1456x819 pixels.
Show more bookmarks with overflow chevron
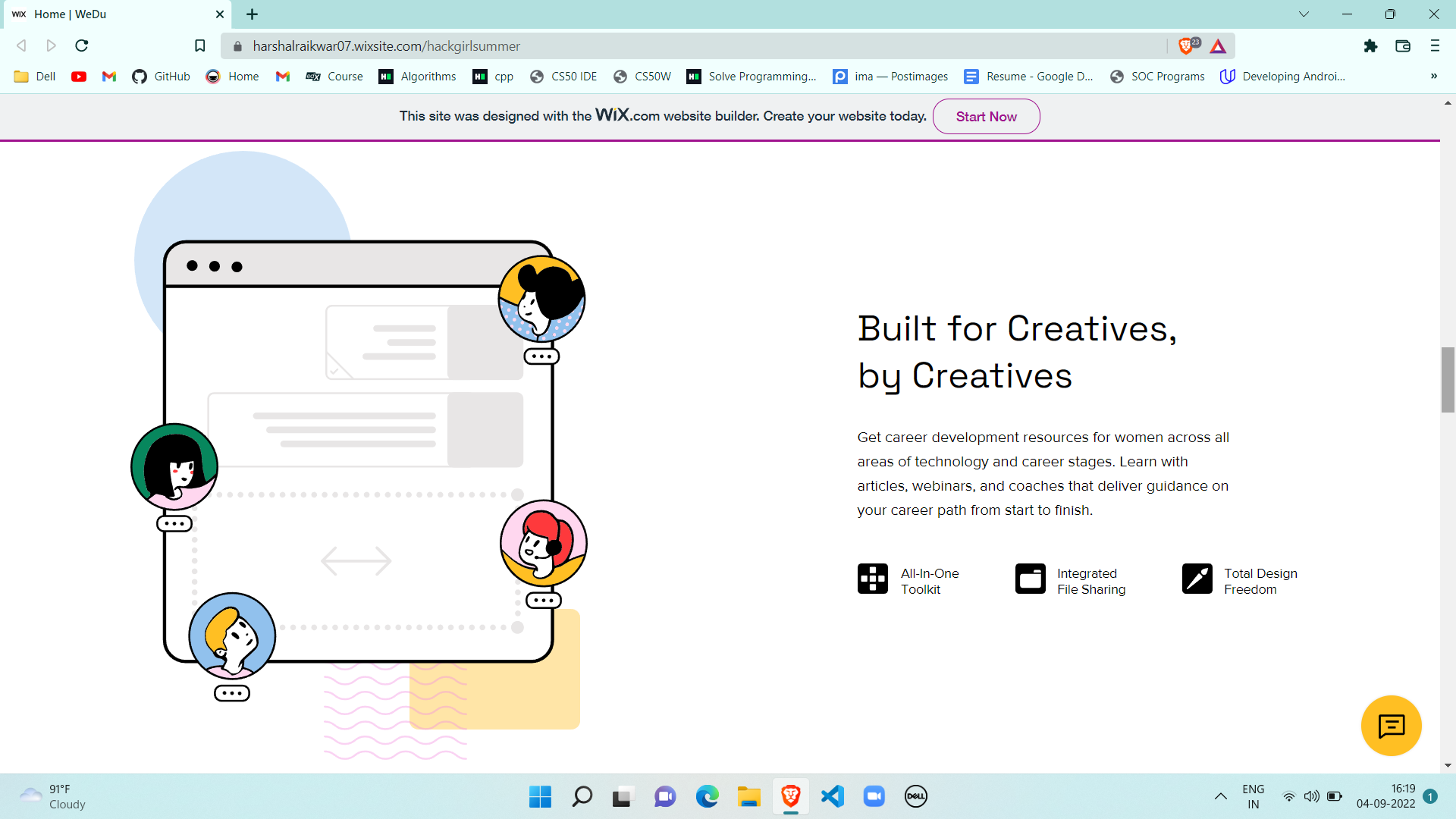(x=1433, y=76)
